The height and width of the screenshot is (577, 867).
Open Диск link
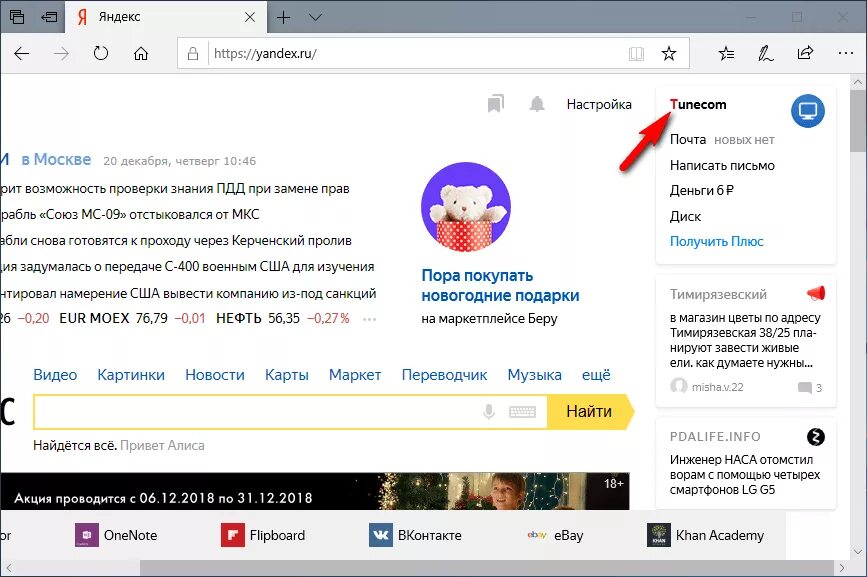pyautogui.click(x=686, y=216)
